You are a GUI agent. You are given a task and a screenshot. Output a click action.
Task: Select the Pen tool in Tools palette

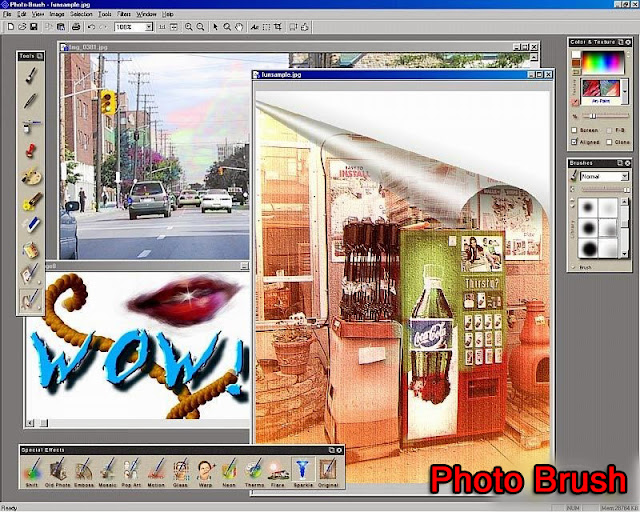pos(31,101)
